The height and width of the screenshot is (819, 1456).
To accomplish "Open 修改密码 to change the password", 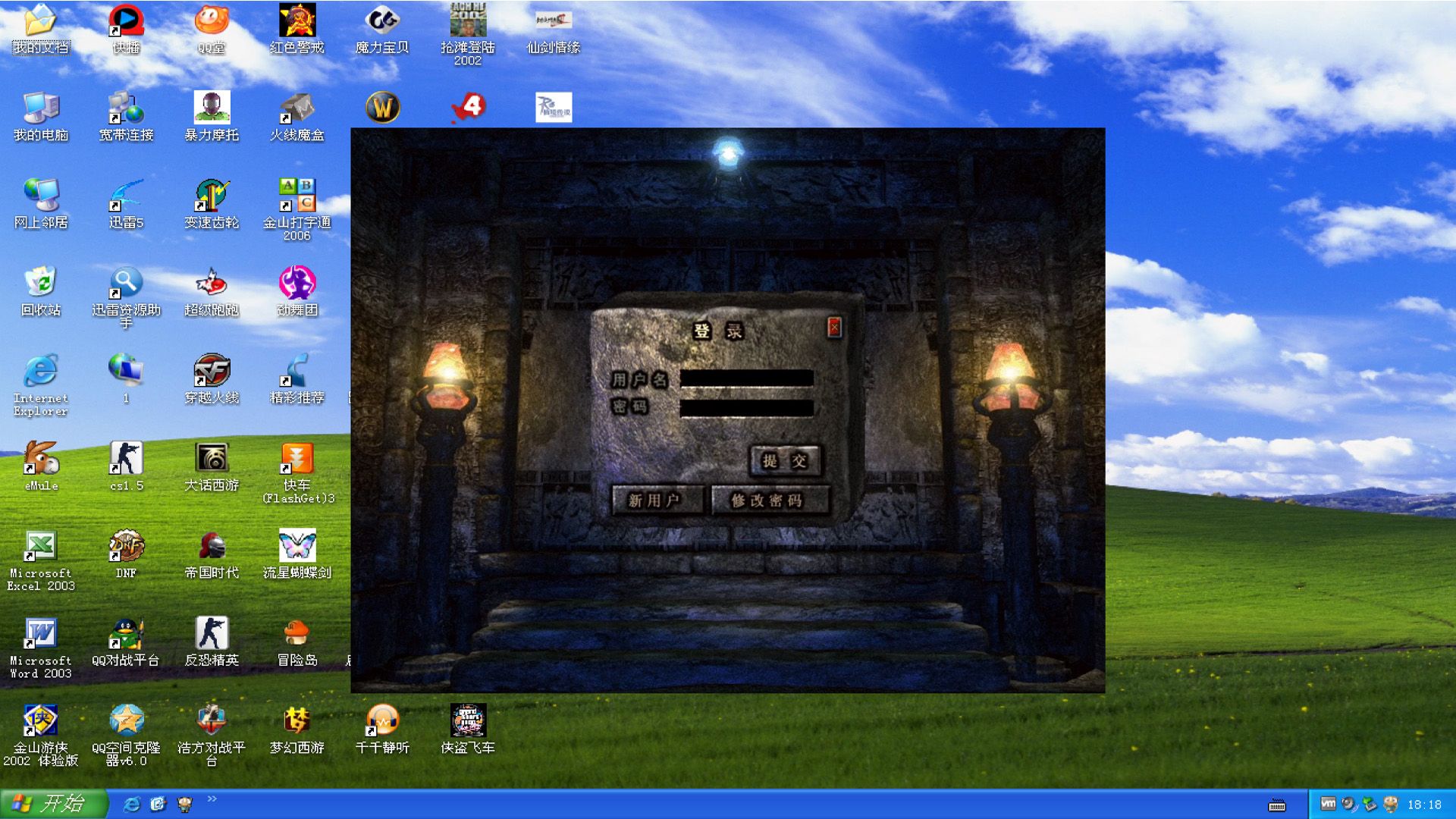I will 770,500.
